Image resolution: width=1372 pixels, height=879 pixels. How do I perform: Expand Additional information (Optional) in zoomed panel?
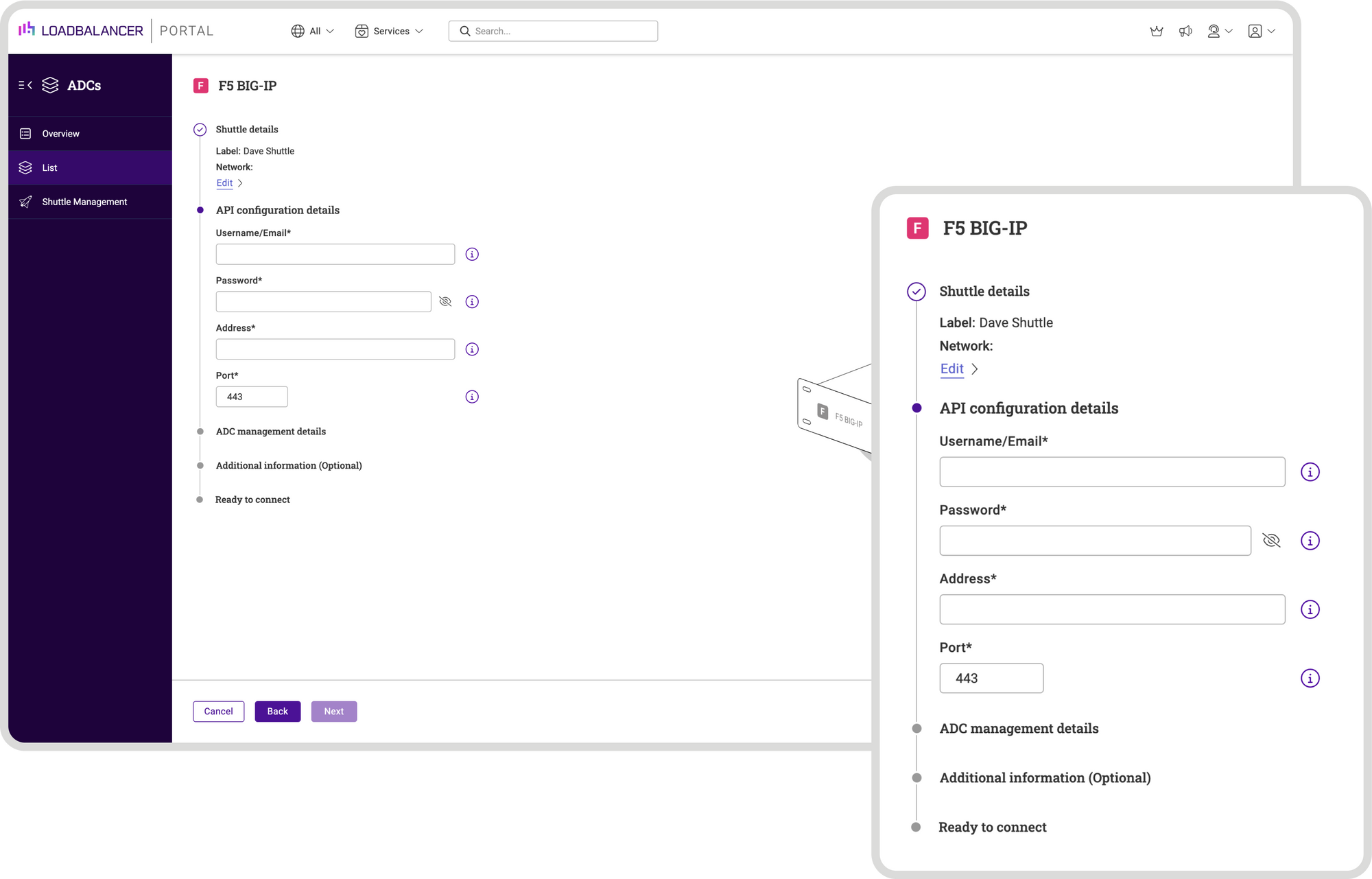tap(1045, 778)
